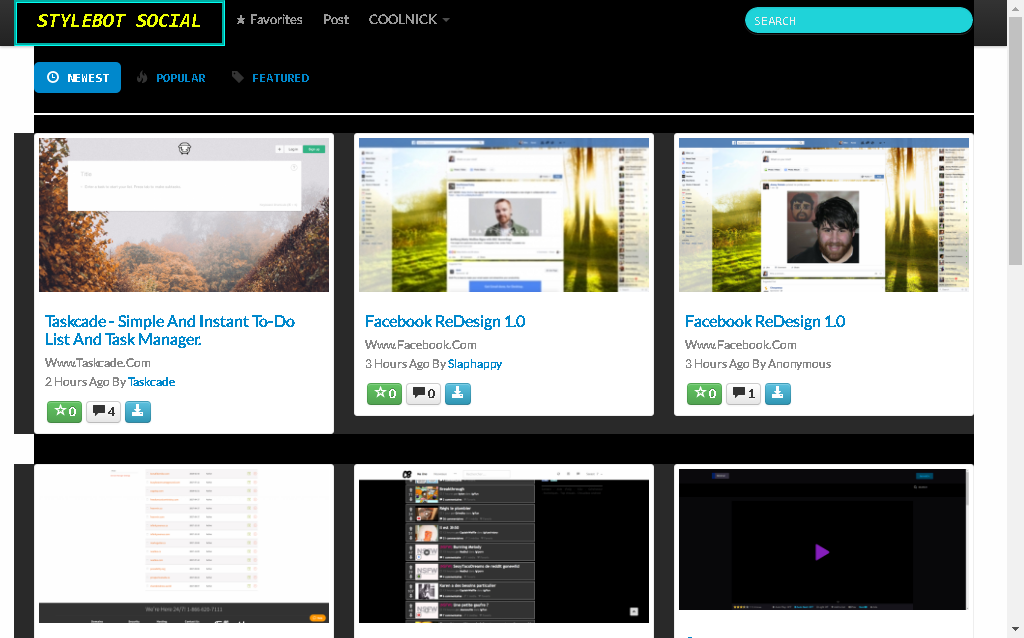Open the Slaphappy author profile

click(x=475, y=364)
